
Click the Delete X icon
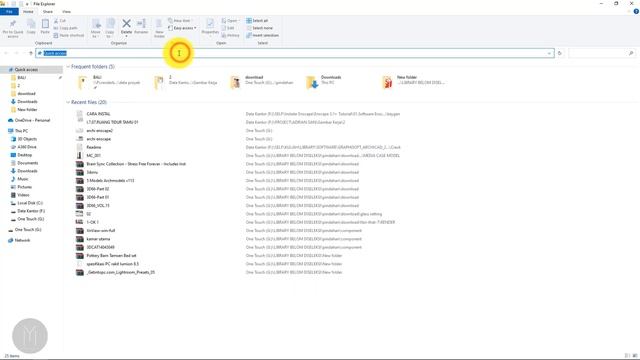coord(127,24)
